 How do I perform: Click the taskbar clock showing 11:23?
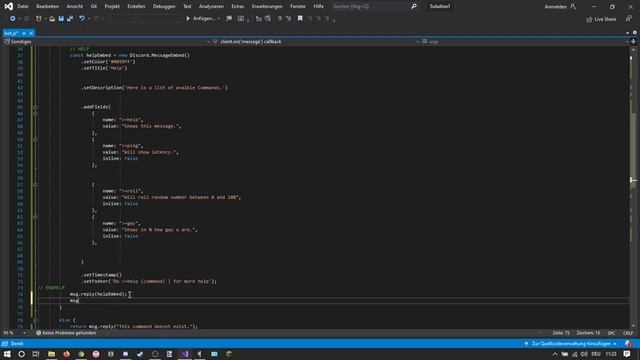coord(611,354)
